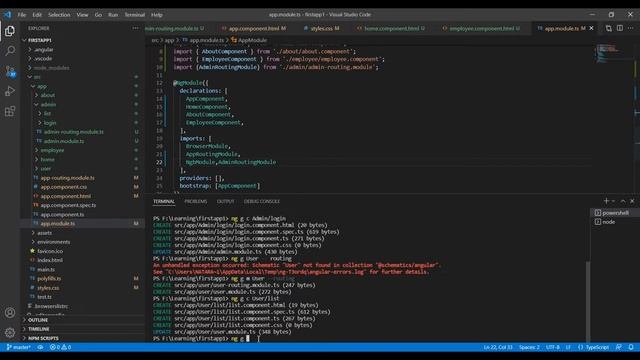The width and height of the screenshot is (640, 360).
Task: Open the Source Control view
Action: pos(10,71)
